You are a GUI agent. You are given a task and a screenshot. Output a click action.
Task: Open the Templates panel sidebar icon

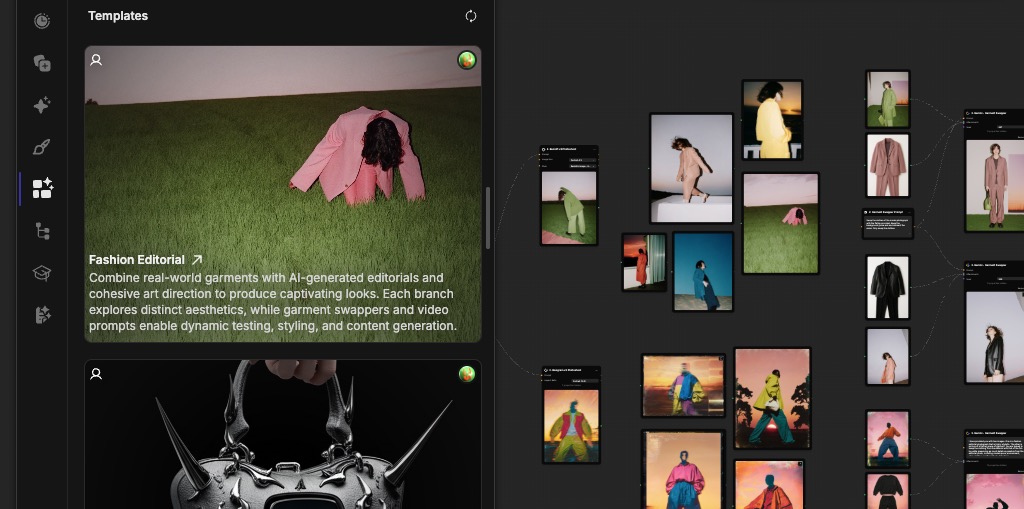(x=41, y=189)
